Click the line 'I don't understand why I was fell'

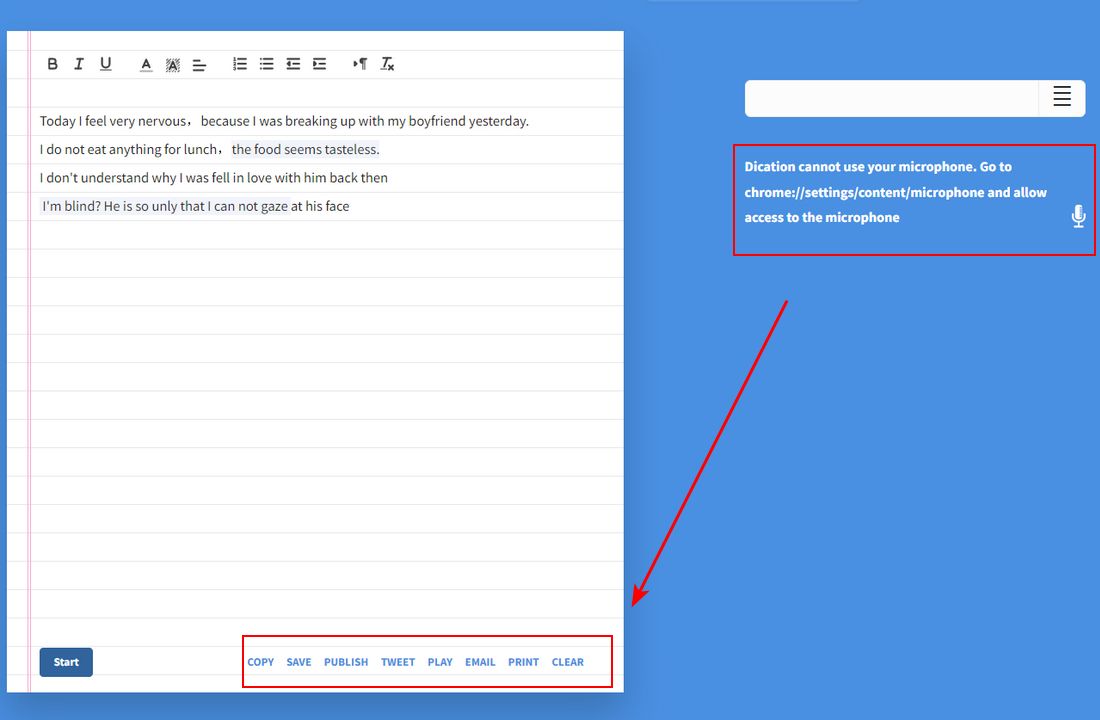(x=213, y=178)
